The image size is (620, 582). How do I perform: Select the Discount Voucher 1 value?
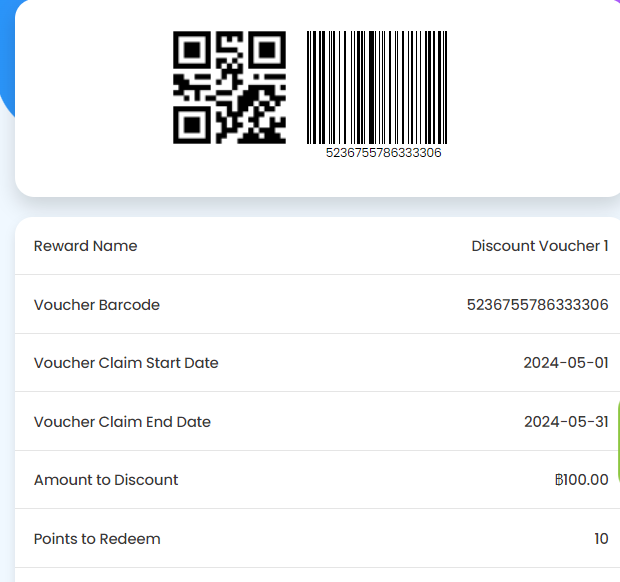[x=539, y=246]
